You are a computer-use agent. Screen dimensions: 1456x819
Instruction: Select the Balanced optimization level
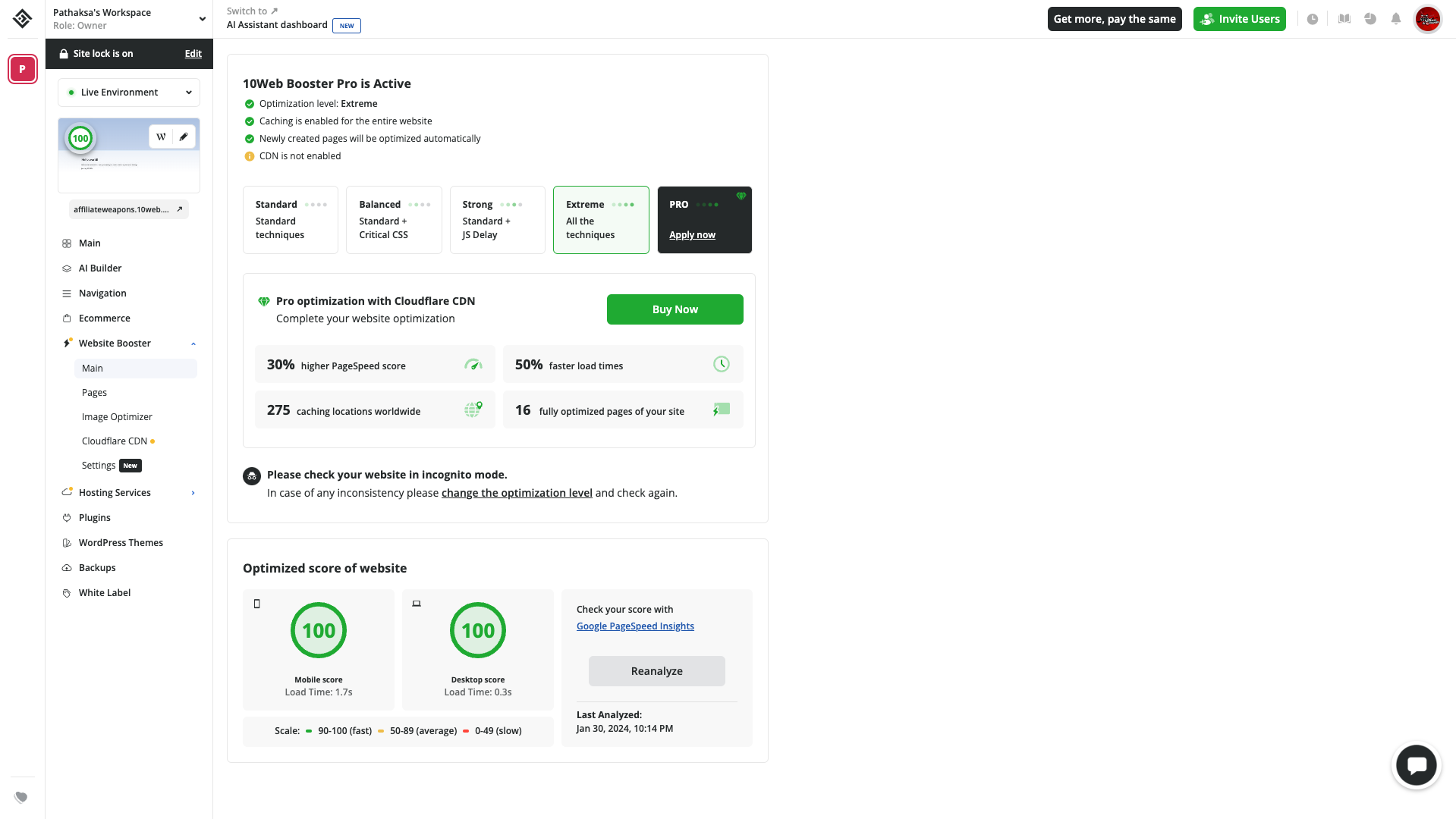point(394,220)
